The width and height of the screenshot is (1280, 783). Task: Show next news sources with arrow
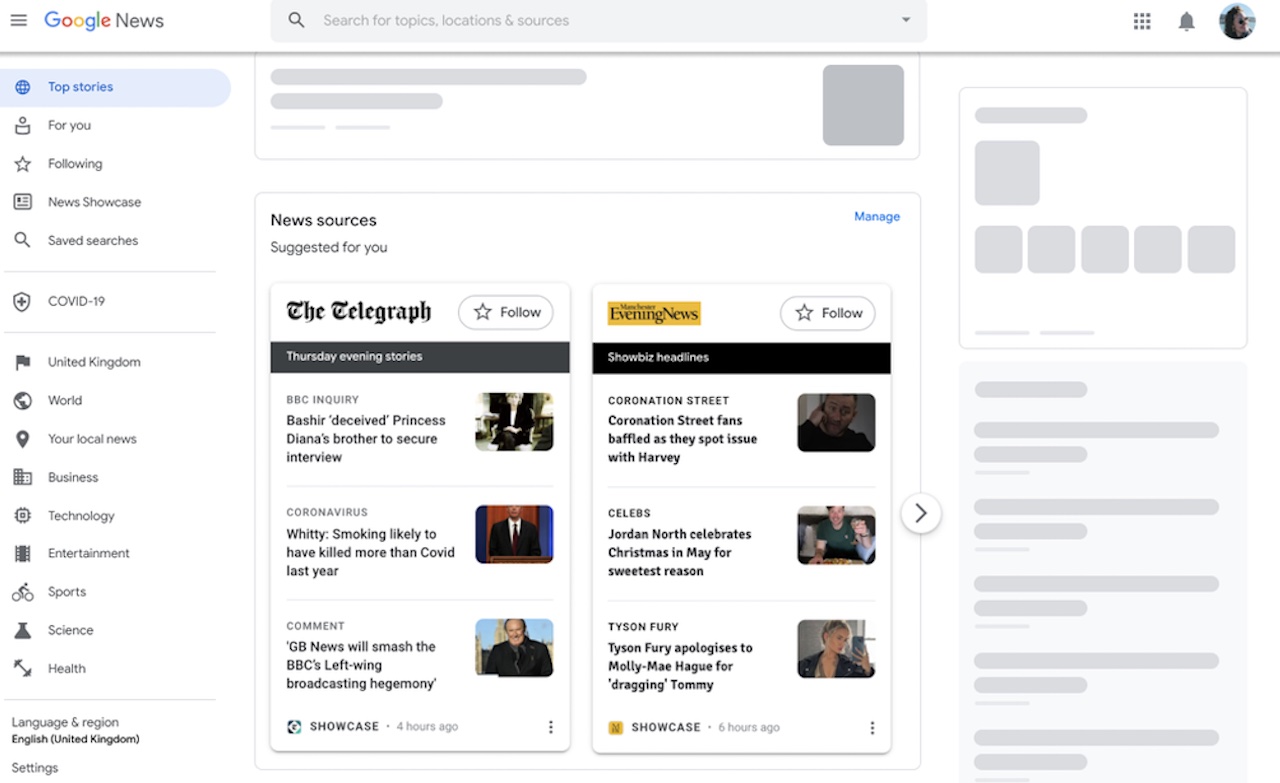tap(920, 513)
